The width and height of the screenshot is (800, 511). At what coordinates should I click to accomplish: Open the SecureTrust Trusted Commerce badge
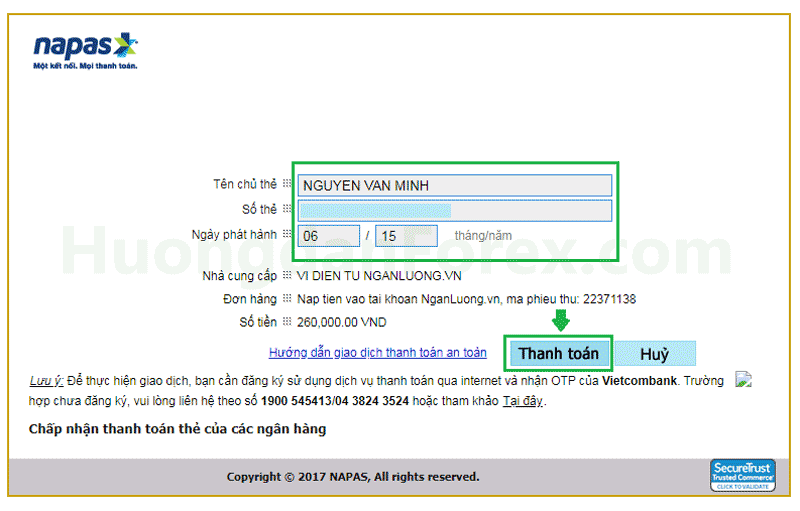(x=743, y=475)
